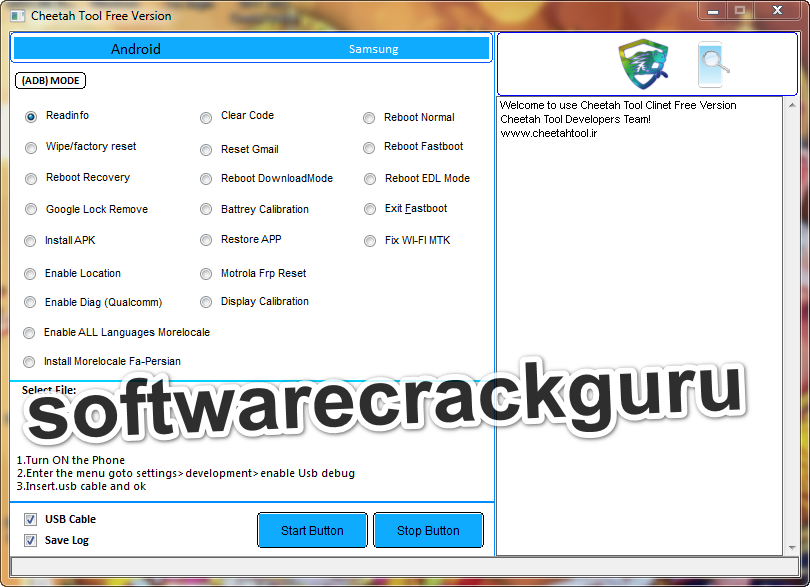Choose the Reset Gmail option
This screenshot has height=587, width=810.
point(206,150)
